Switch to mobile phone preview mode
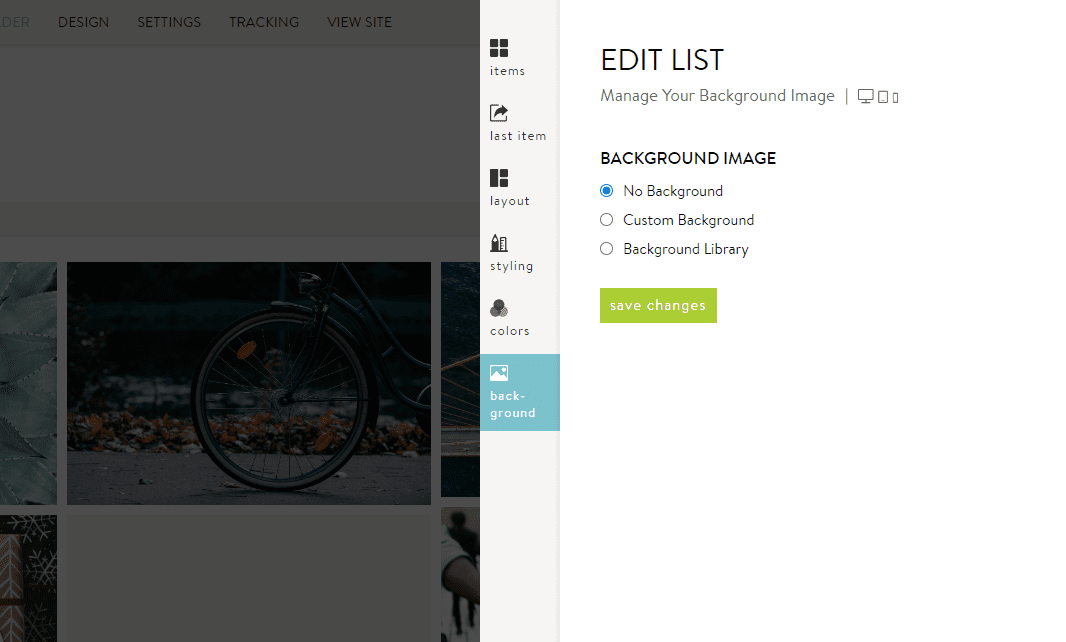Screen dimensions: 1066x642 coord(893,97)
